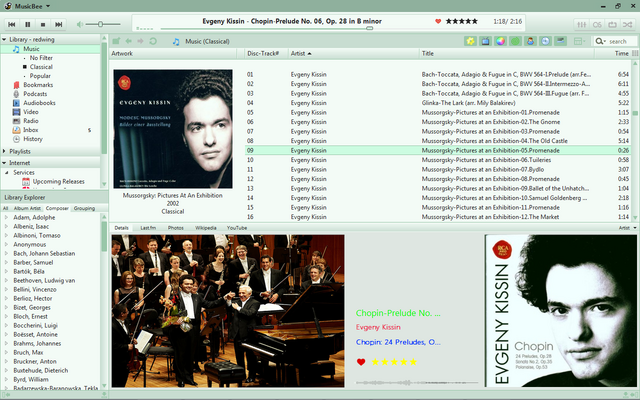Go forward with the right arrow
640x400 pixels.
140,41
